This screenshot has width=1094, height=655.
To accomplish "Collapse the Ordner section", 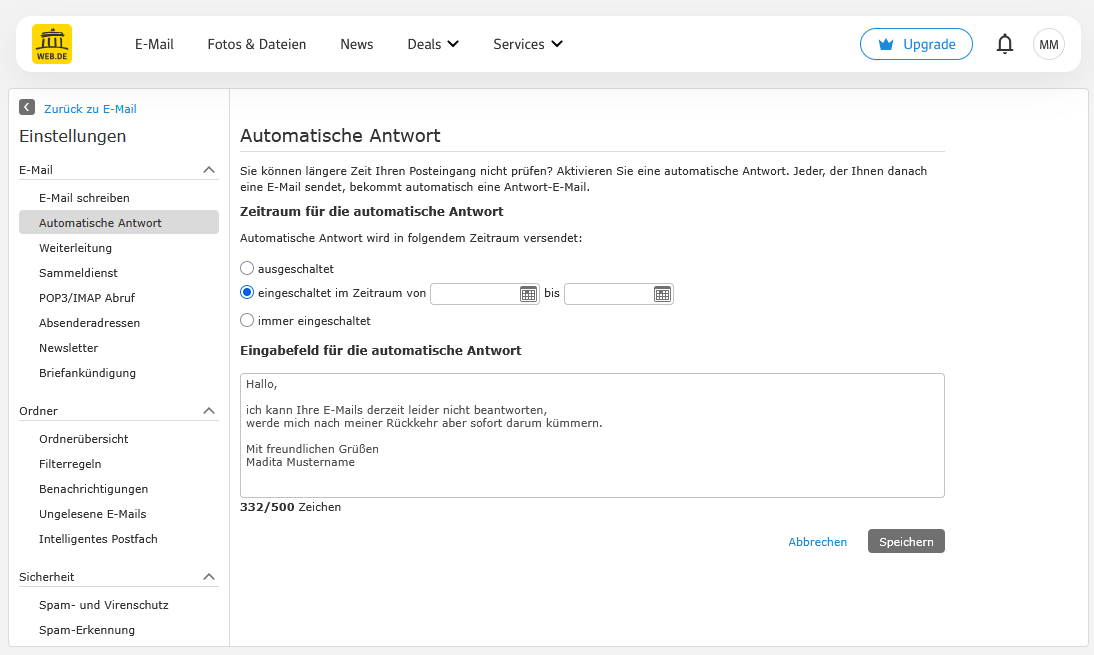I will click(x=209, y=410).
